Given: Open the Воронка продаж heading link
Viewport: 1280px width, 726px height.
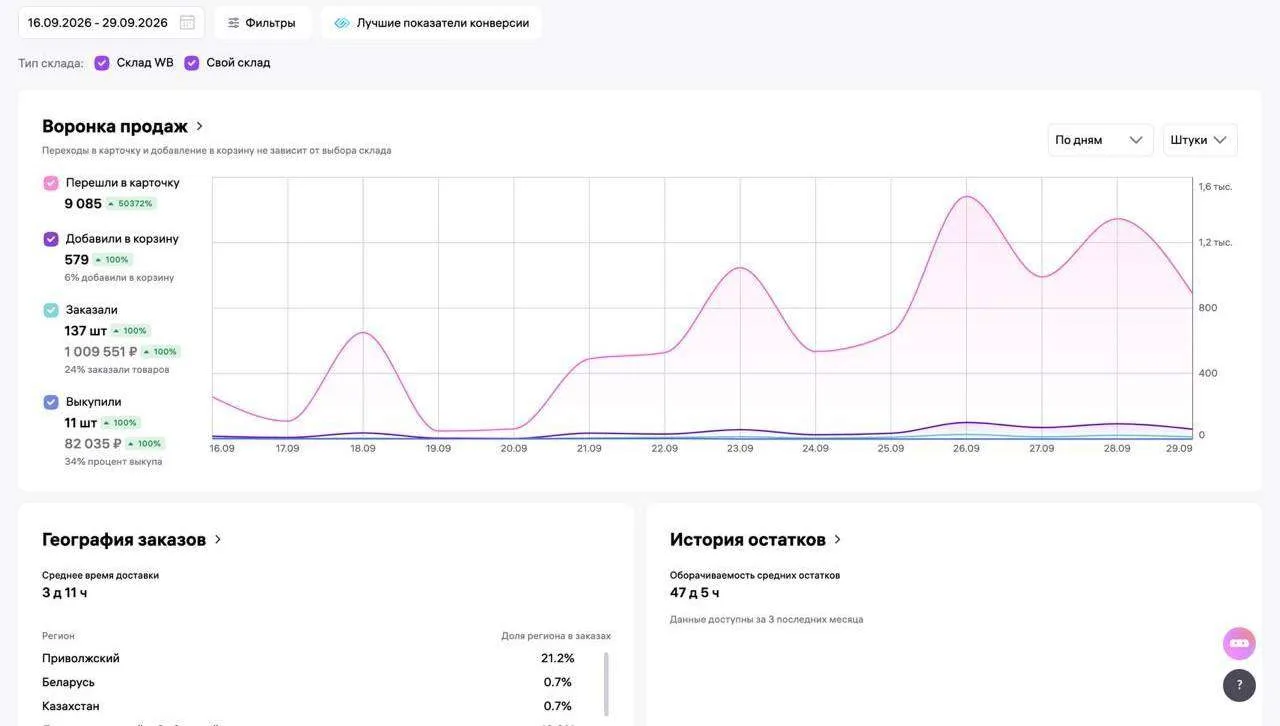Looking at the screenshot, I should tap(115, 126).
